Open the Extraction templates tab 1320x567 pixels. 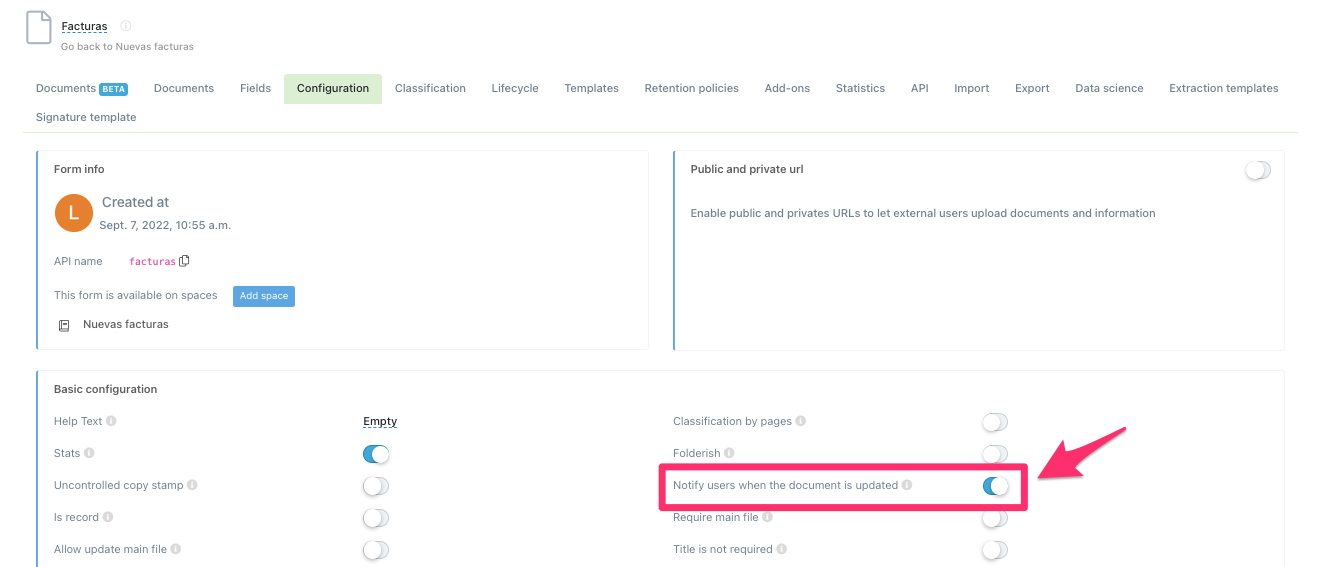point(1223,88)
